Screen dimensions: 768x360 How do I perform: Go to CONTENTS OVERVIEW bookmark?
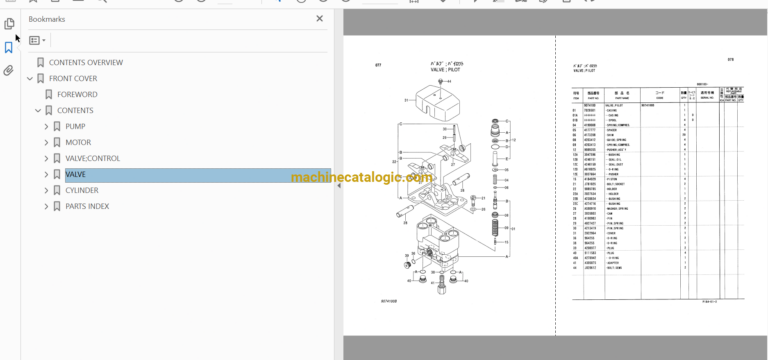coord(86,63)
